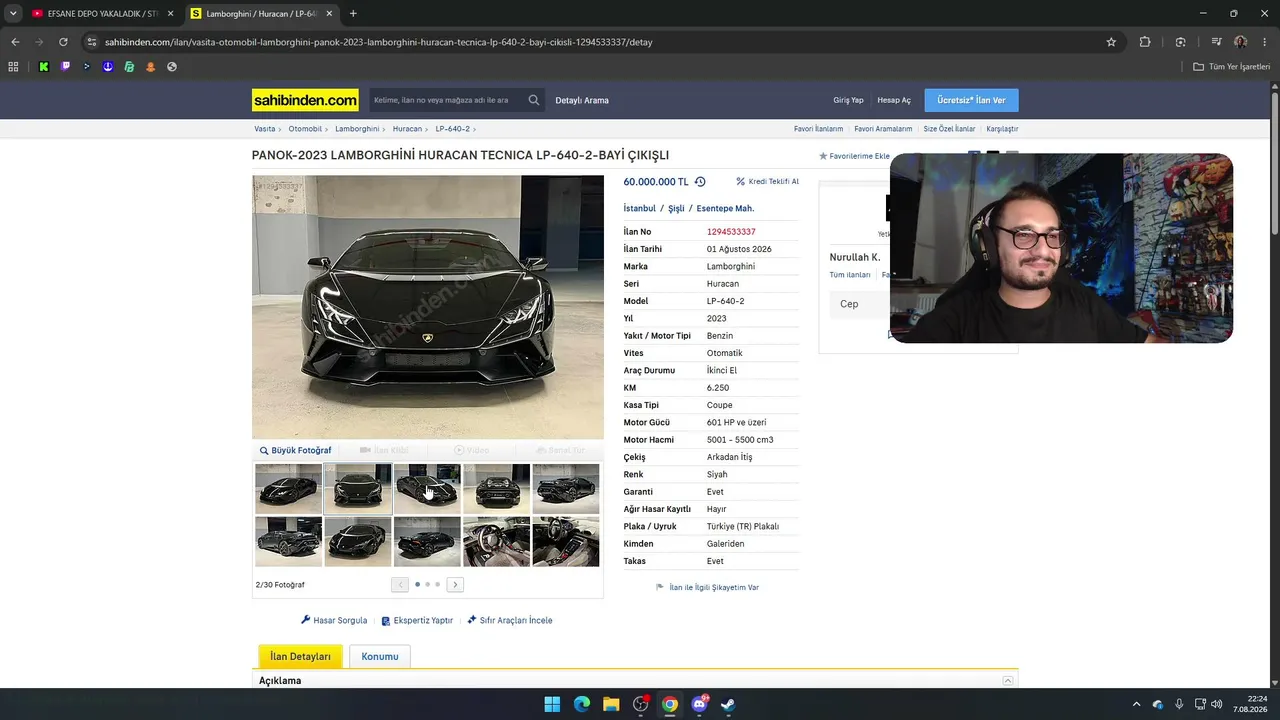Open the volume icon in system tray
Viewport: 1280px width, 720px height.
[1216, 704]
